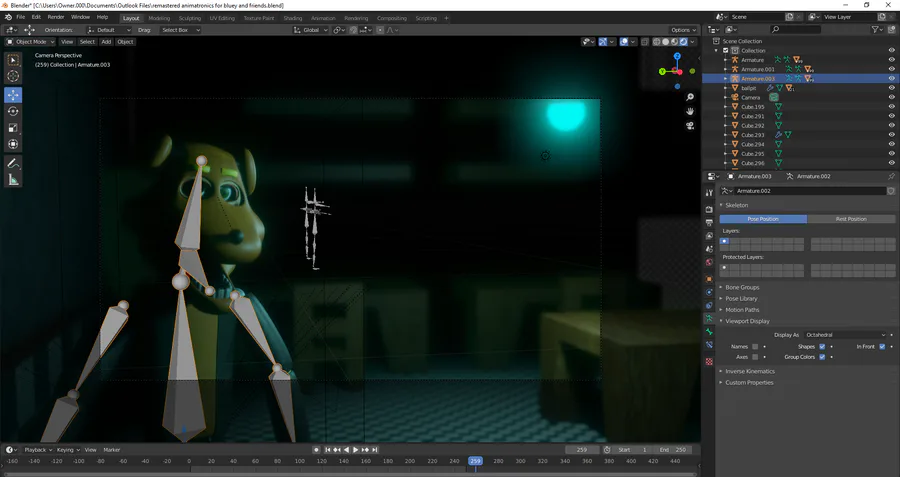Click the Play animation button
The height and width of the screenshot is (477, 900).
tap(355, 450)
